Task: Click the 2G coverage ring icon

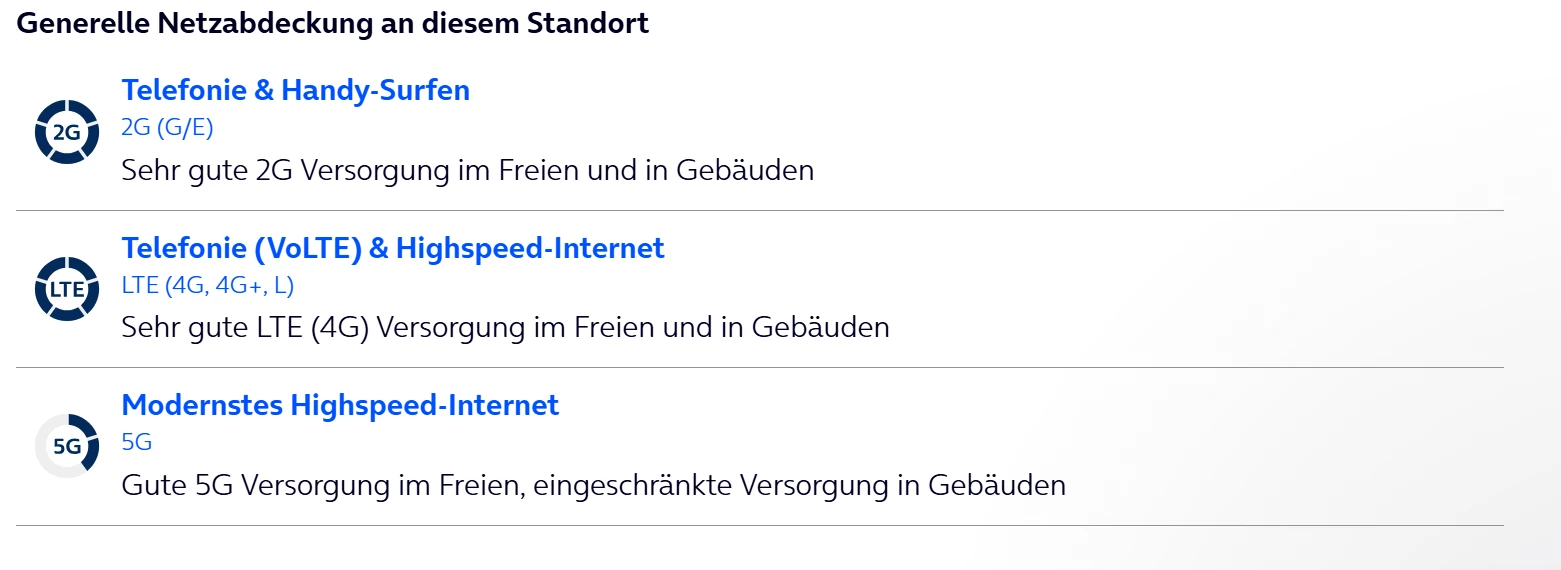Action: 66,132
